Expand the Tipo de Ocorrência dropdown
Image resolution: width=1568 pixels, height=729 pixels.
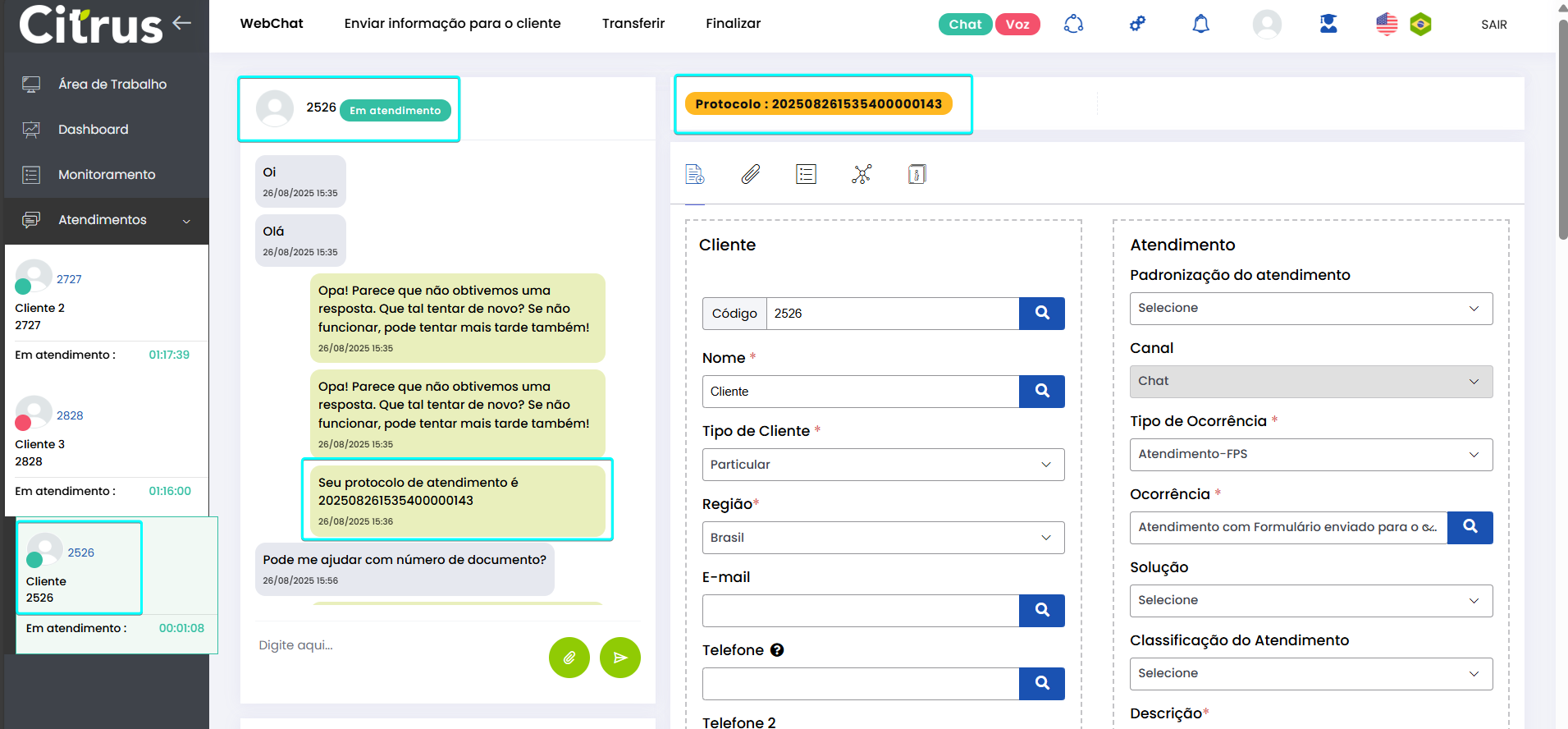coord(1310,454)
